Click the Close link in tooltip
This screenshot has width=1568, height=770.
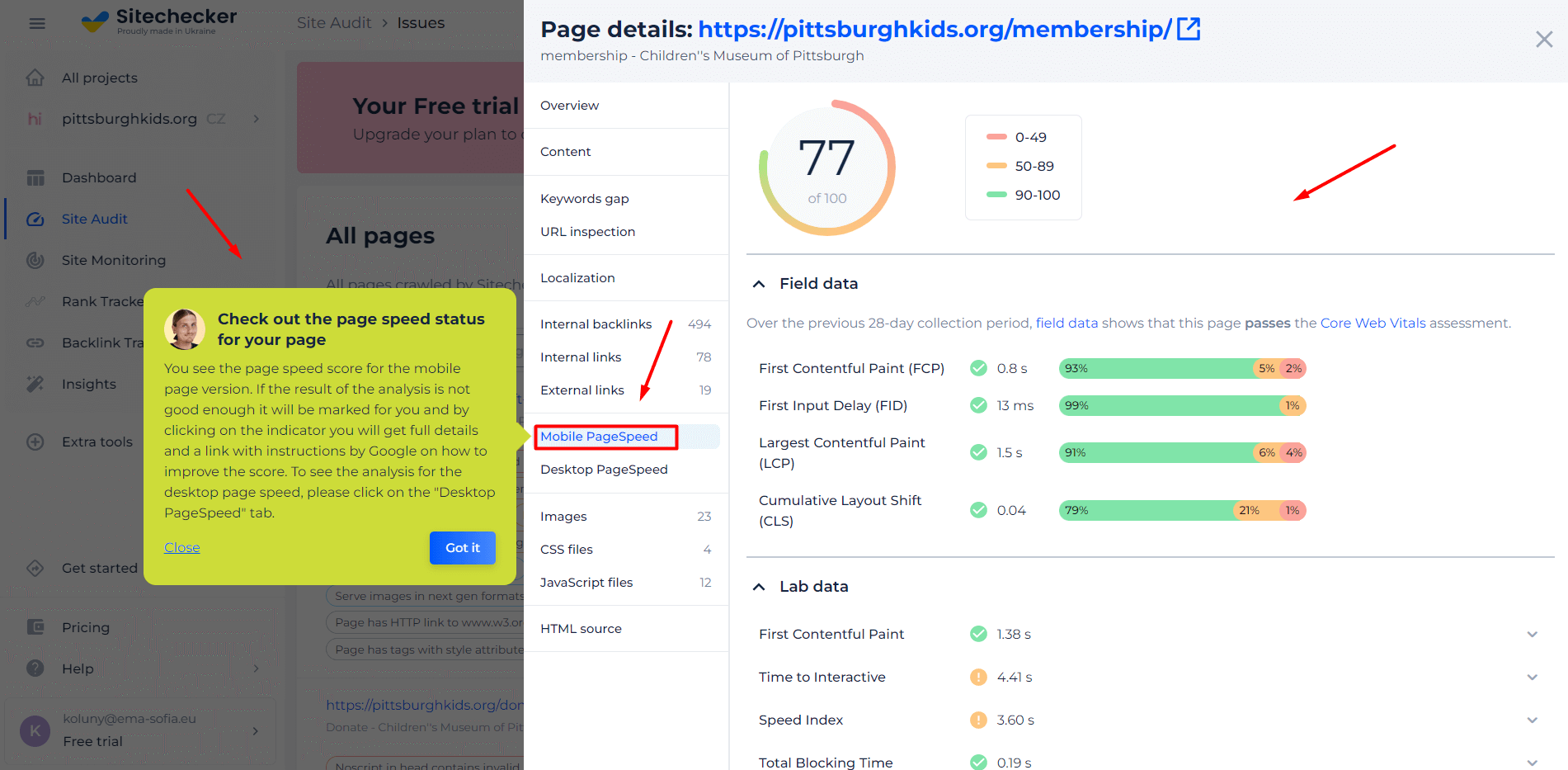[x=181, y=547]
